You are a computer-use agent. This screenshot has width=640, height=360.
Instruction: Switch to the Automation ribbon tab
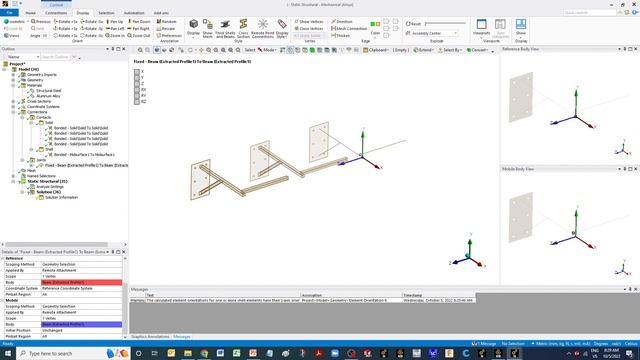[134, 13]
